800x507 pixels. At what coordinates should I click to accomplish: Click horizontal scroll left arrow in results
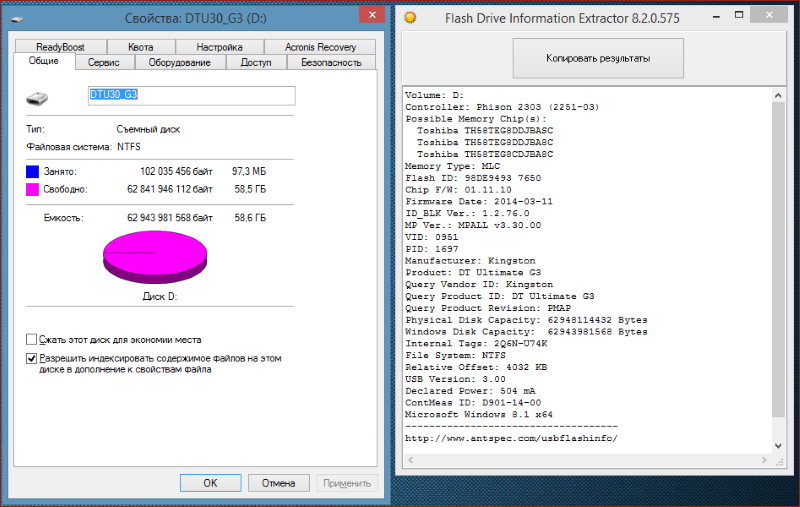[411, 460]
